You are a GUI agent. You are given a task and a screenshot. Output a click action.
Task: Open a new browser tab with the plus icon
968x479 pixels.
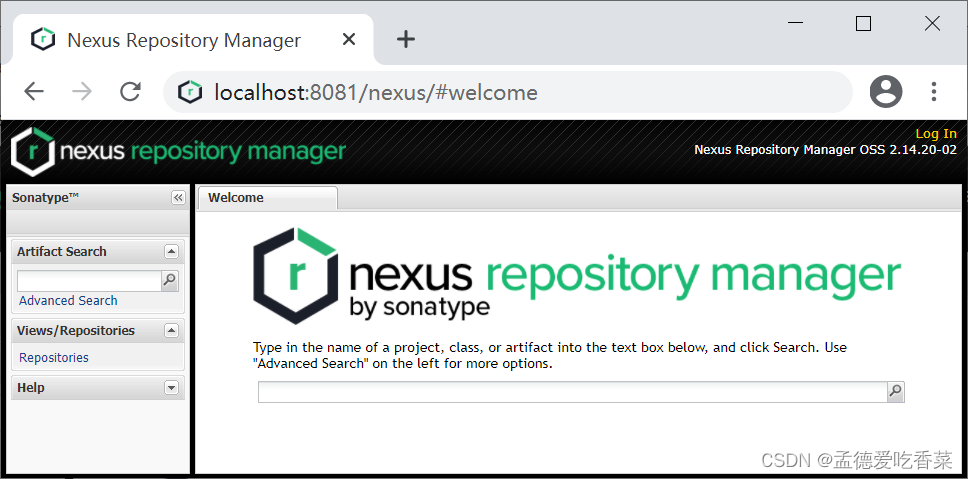(406, 40)
